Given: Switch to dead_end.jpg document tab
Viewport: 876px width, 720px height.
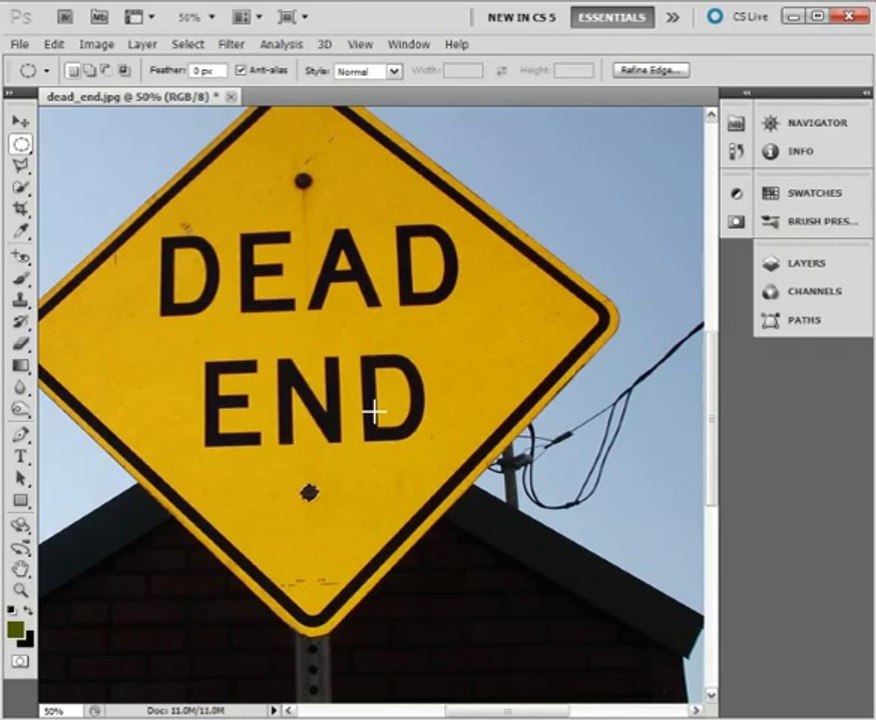Looking at the screenshot, I should coord(132,97).
